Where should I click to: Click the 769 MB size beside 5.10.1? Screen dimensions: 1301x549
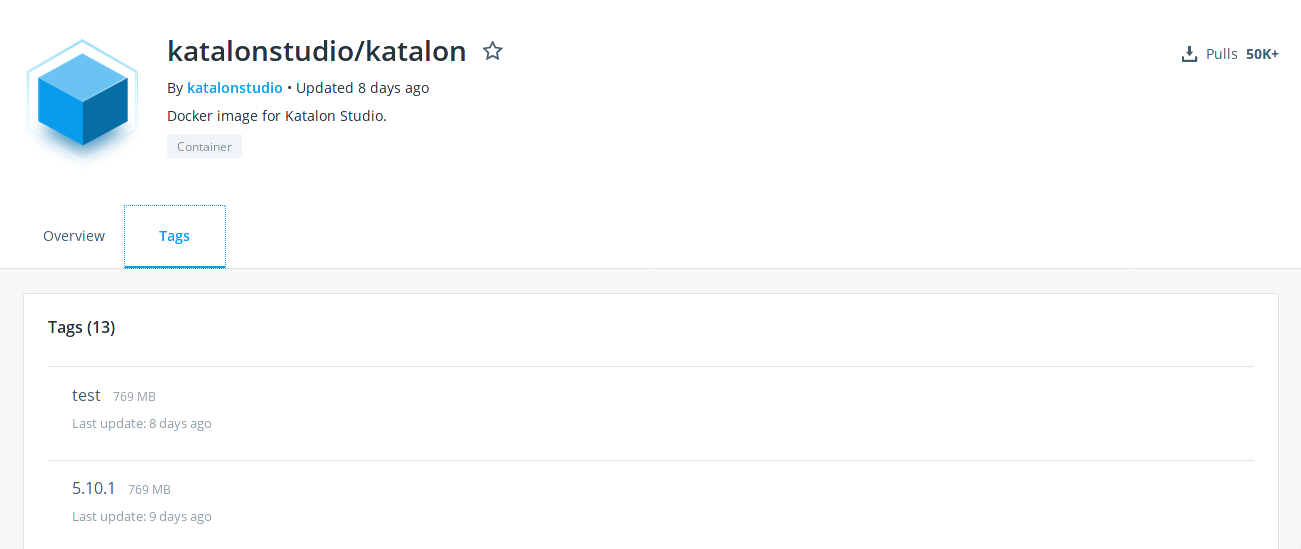149,490
